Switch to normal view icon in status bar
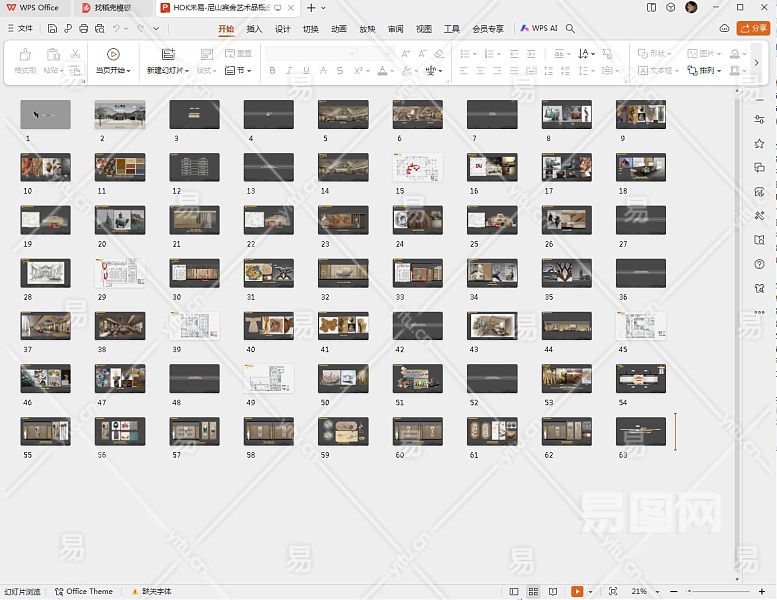The height and width of the screenshot is (600, 777). (514, 592)
